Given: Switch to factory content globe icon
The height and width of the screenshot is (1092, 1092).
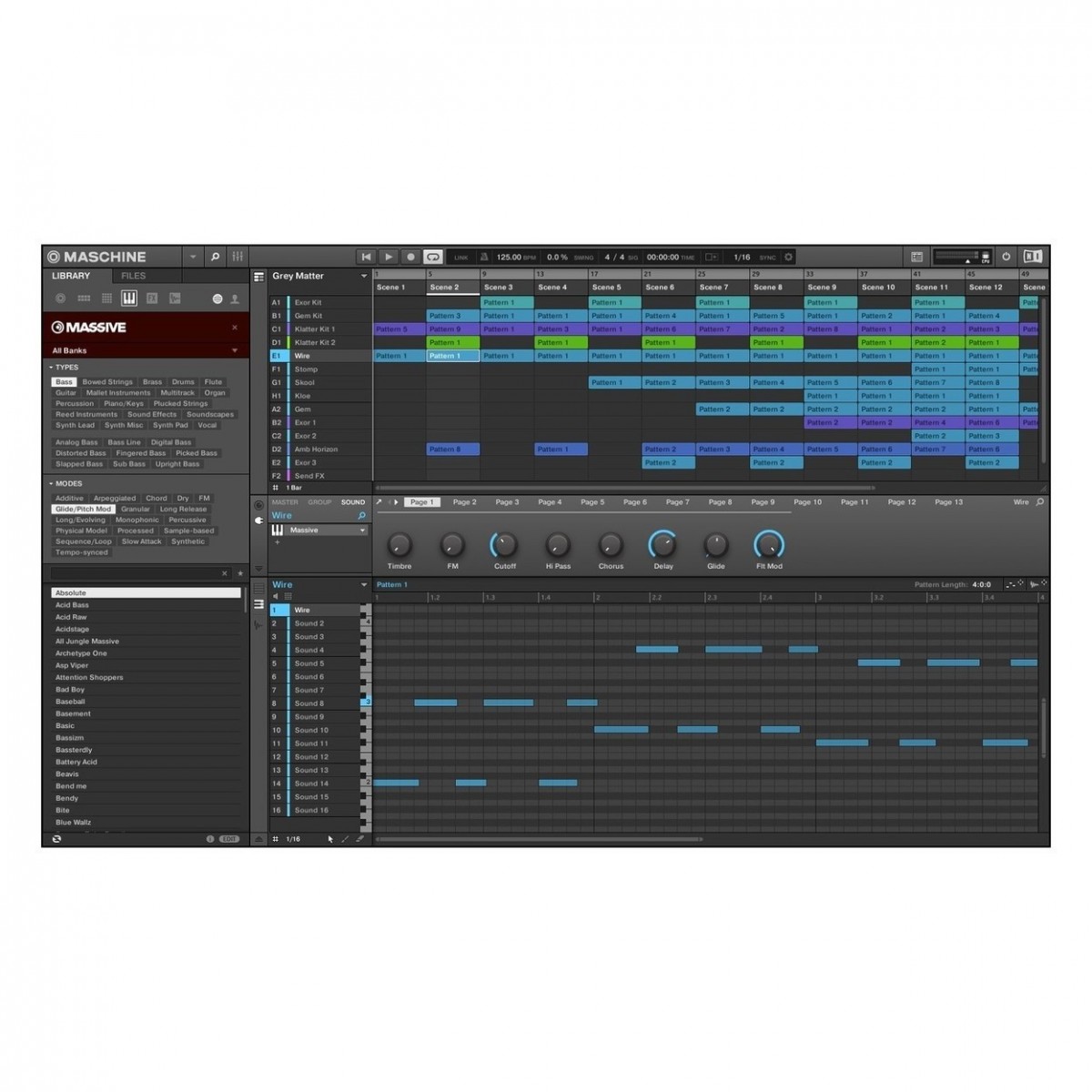Looking at the screenshot, I should [x=217, y=298].
